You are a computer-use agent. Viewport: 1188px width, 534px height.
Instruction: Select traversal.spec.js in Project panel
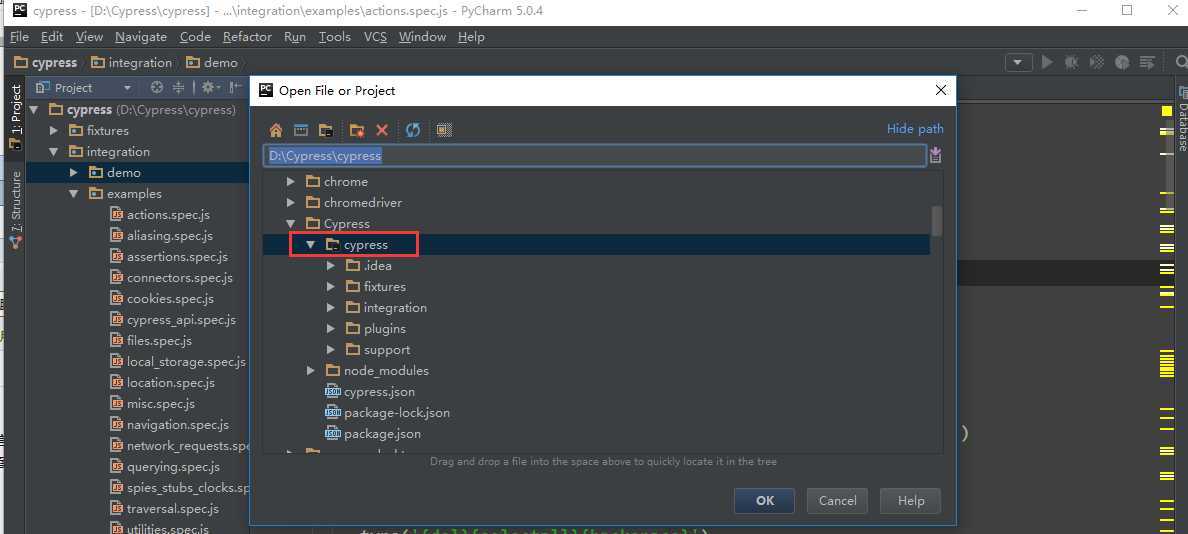[164, 509]
